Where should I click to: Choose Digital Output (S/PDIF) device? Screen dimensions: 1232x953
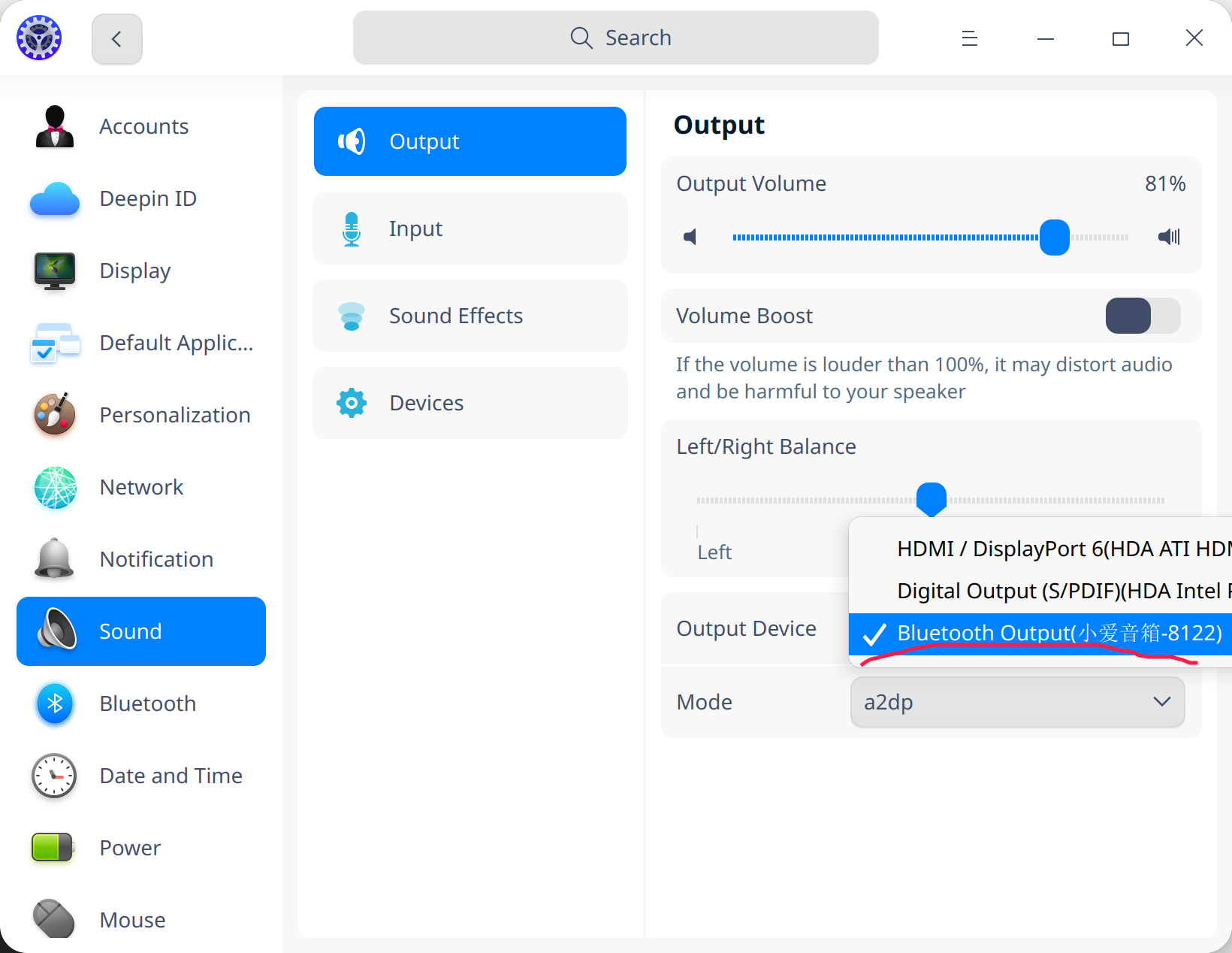1052,591
